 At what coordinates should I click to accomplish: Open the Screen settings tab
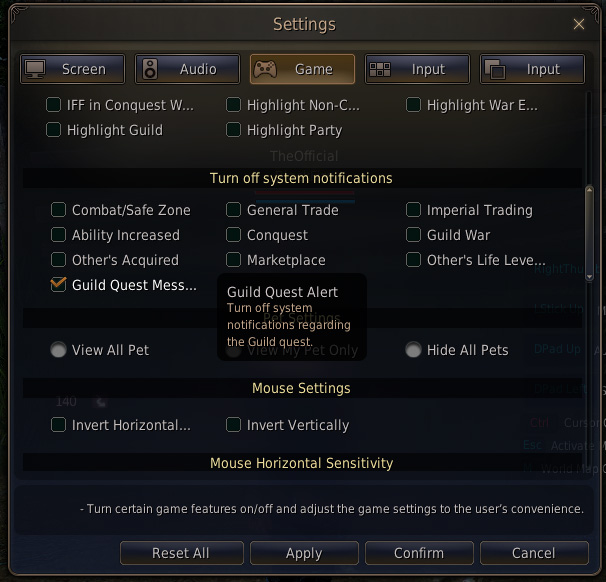tap(73, 69)
